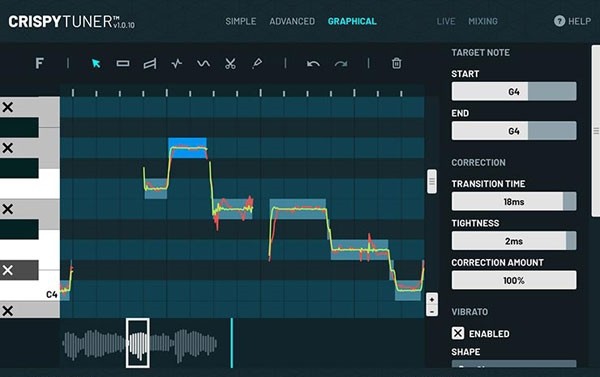The width and height of the screenshot is (600, 377).
Task: Select the highlighted bright blue note block
Action: (187, 148)
